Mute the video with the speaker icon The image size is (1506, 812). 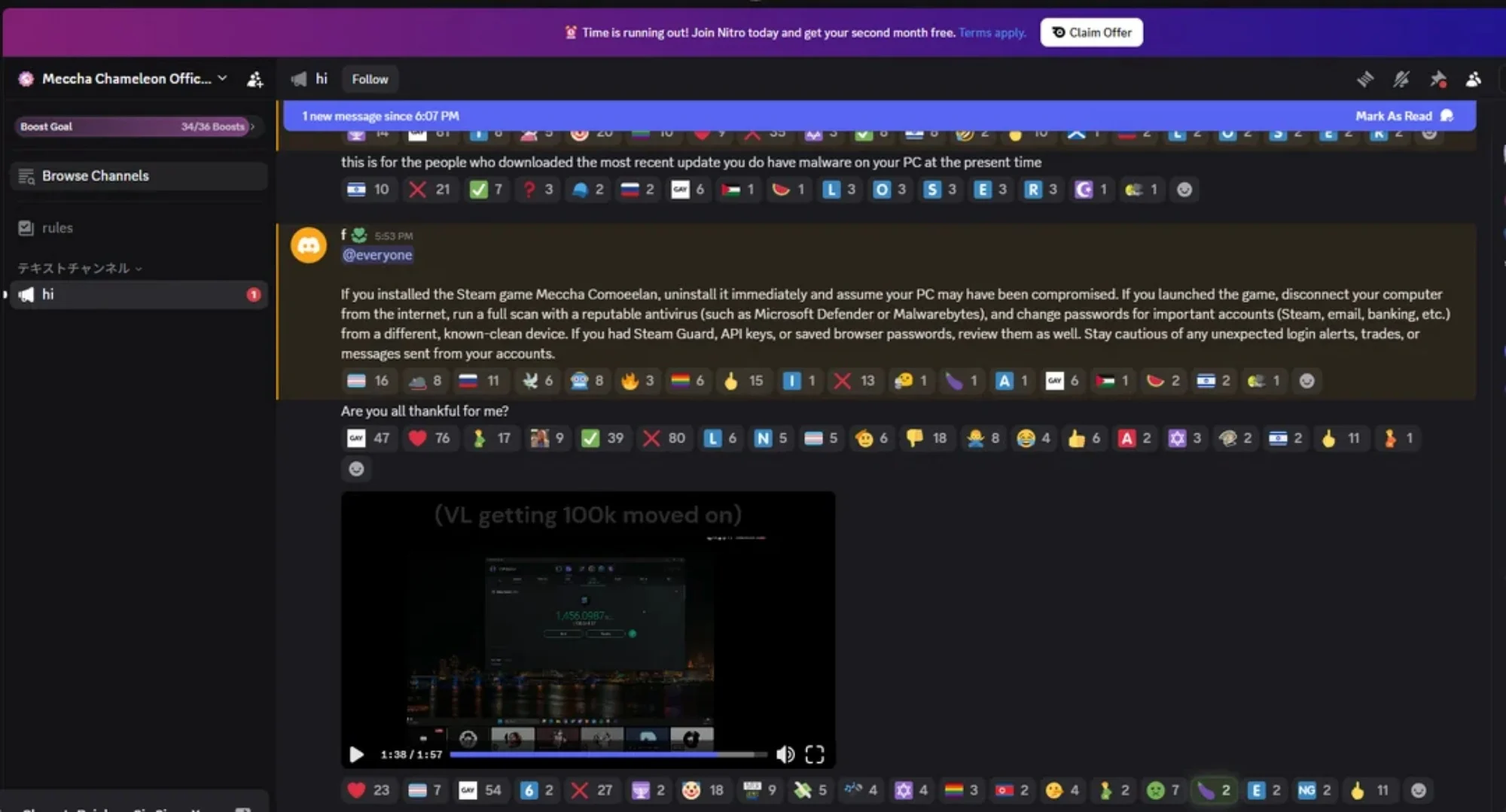pyautogui.click(x=785, y=754)
